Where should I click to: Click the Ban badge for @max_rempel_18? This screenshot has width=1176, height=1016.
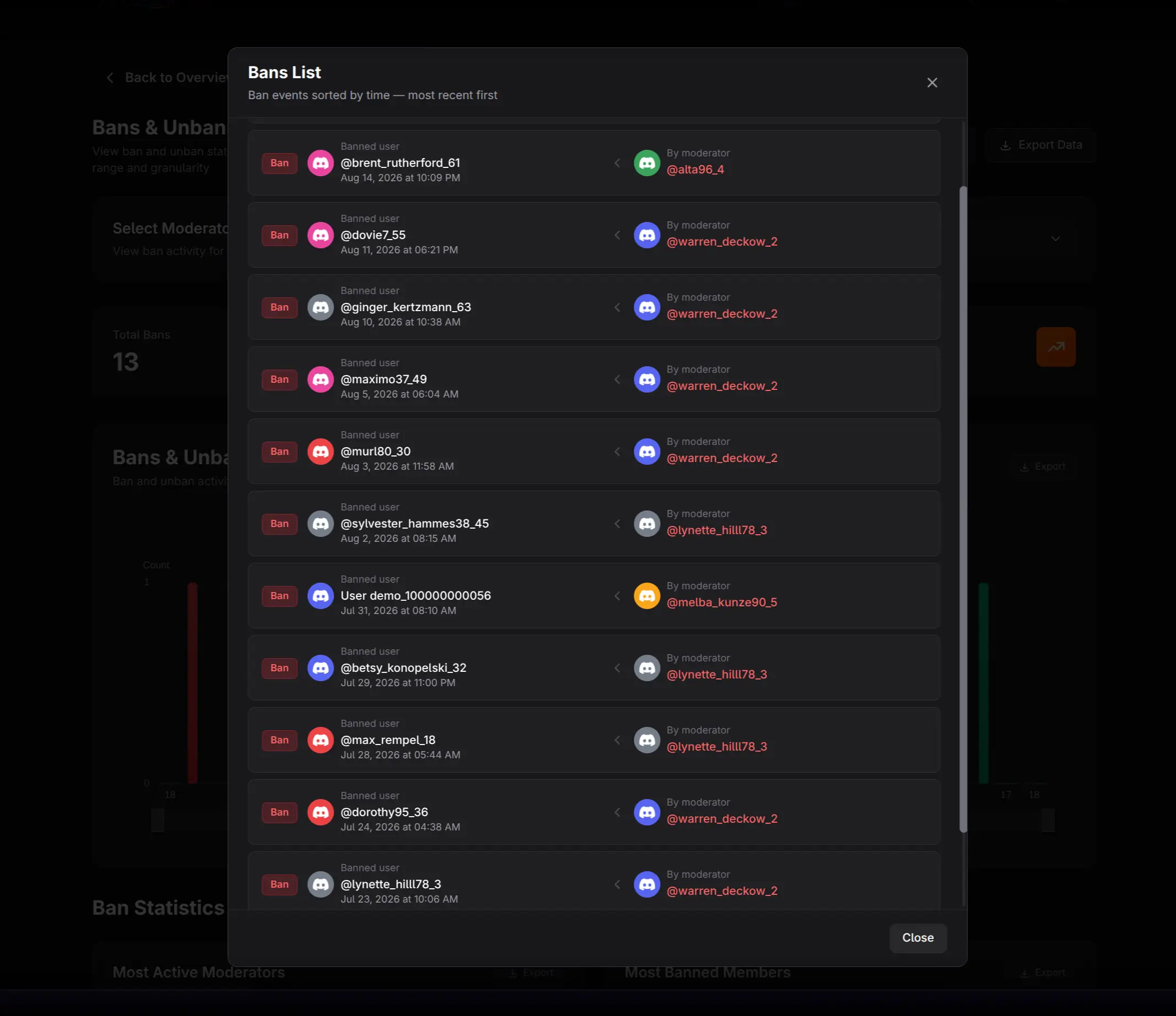click(x=279, y=740)
